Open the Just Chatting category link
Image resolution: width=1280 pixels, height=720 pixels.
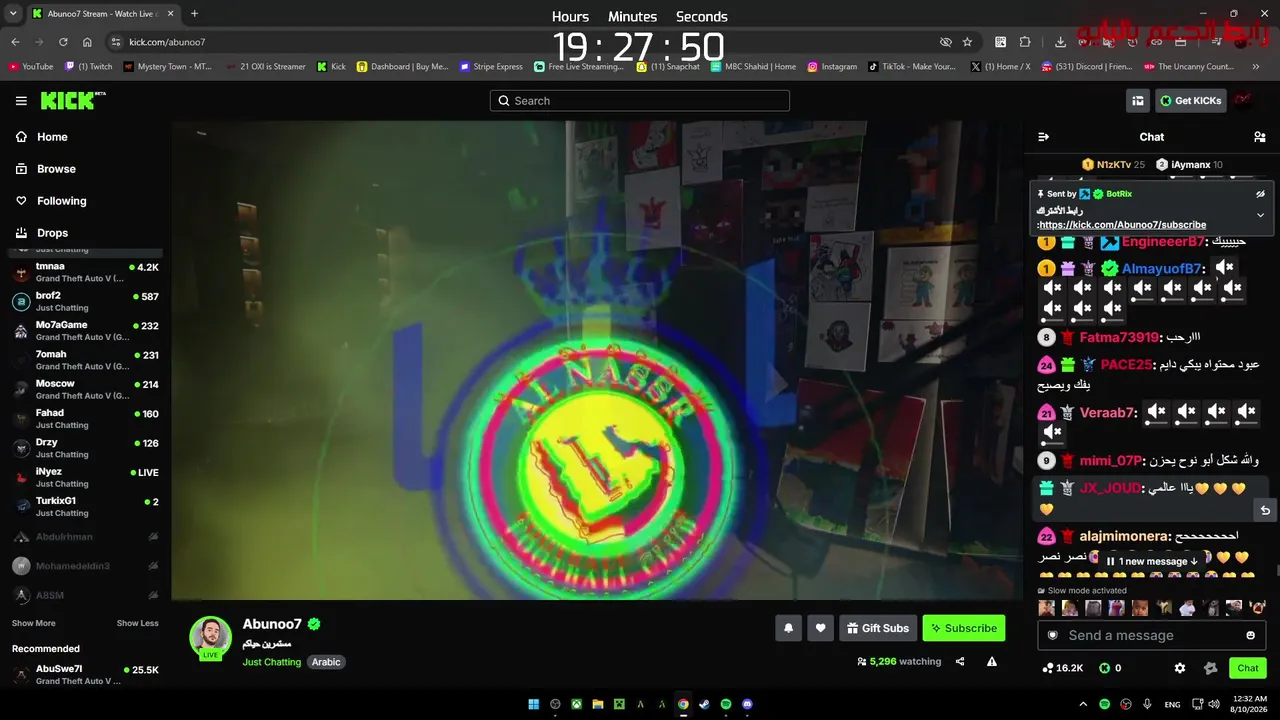coord(271,662)
